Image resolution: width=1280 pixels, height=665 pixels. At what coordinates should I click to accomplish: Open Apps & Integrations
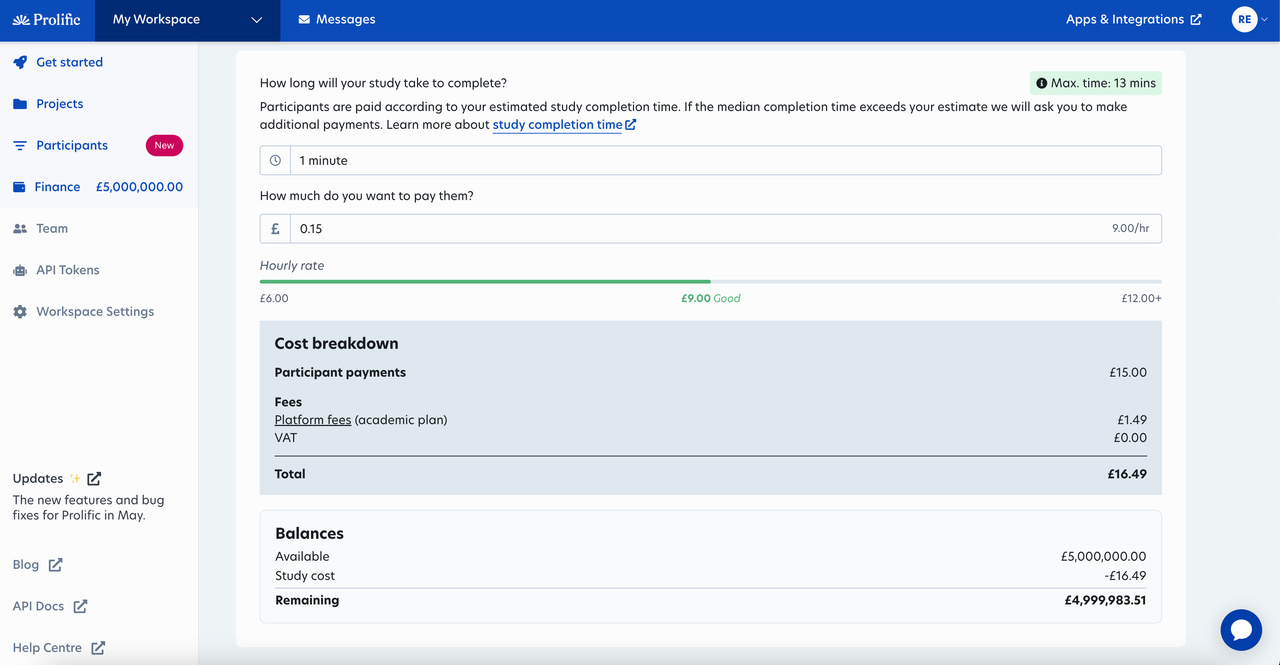pos(1133,20)
